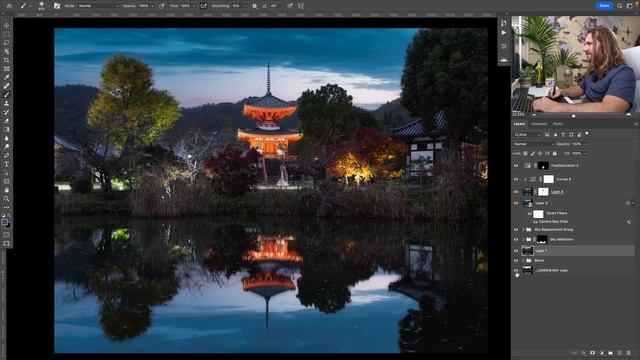Click the Lock all padlock icon

[x=554, y=153]
